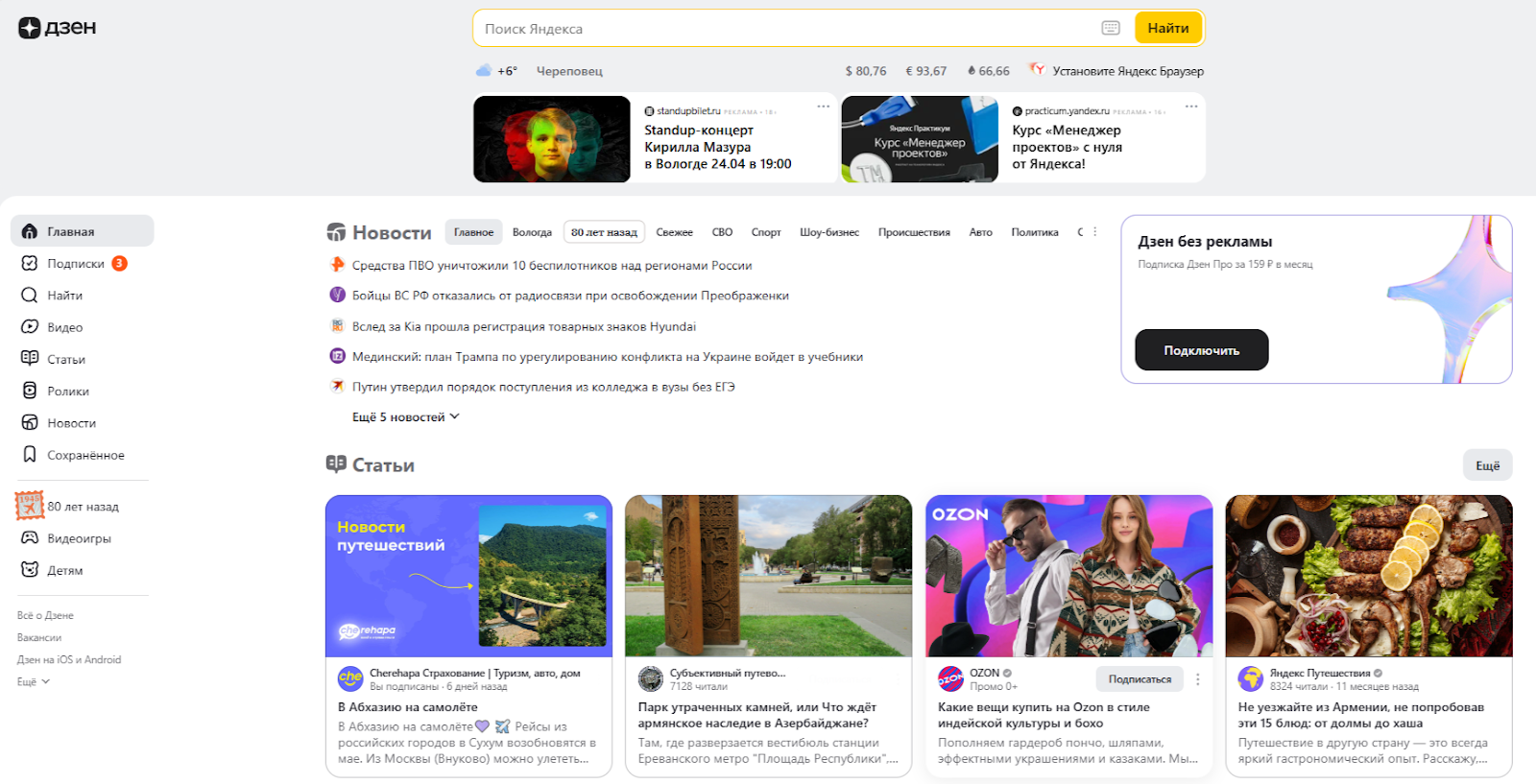
Task: Open Подписки icon in sidebar
Action: tap(30, 263)
